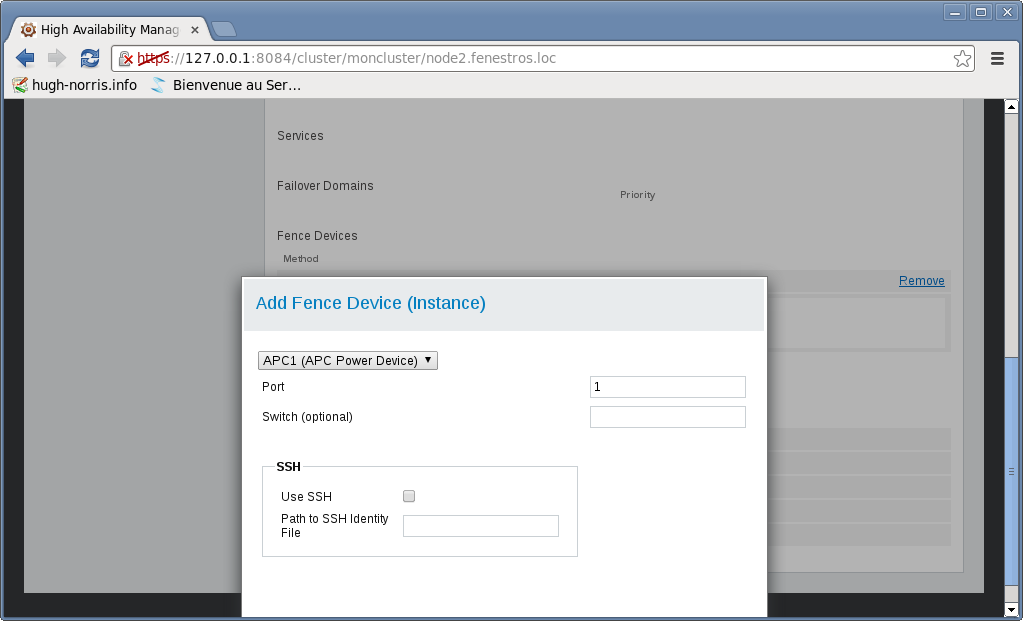This screenshot has width=1023, height=621.
Task: Open the Chrome hamburger menu
Action: coord(997,59)
